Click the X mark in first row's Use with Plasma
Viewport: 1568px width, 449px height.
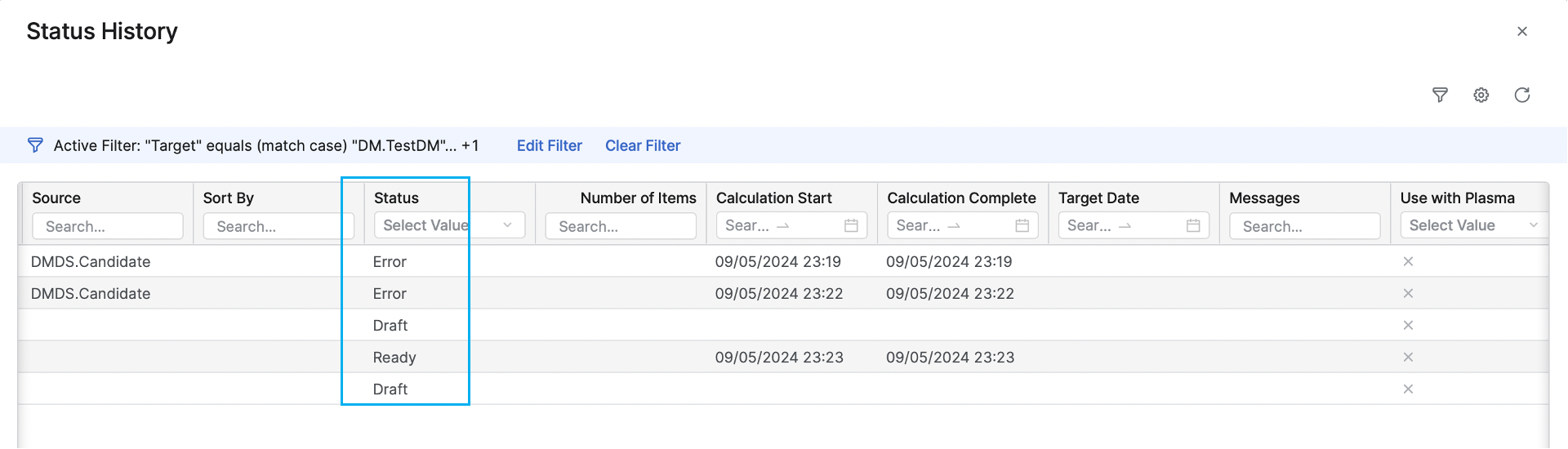tap(1408, 262)
